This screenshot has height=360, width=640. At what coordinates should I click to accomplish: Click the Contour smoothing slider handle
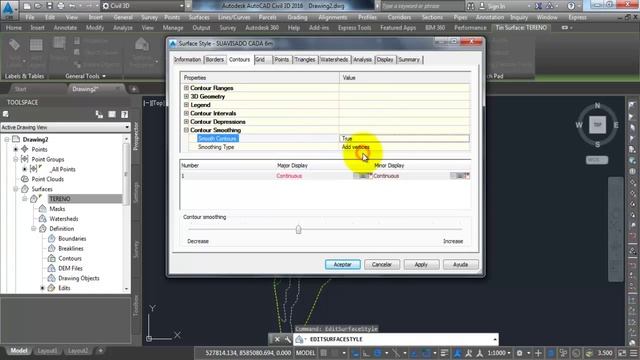(x=298, y=229)
